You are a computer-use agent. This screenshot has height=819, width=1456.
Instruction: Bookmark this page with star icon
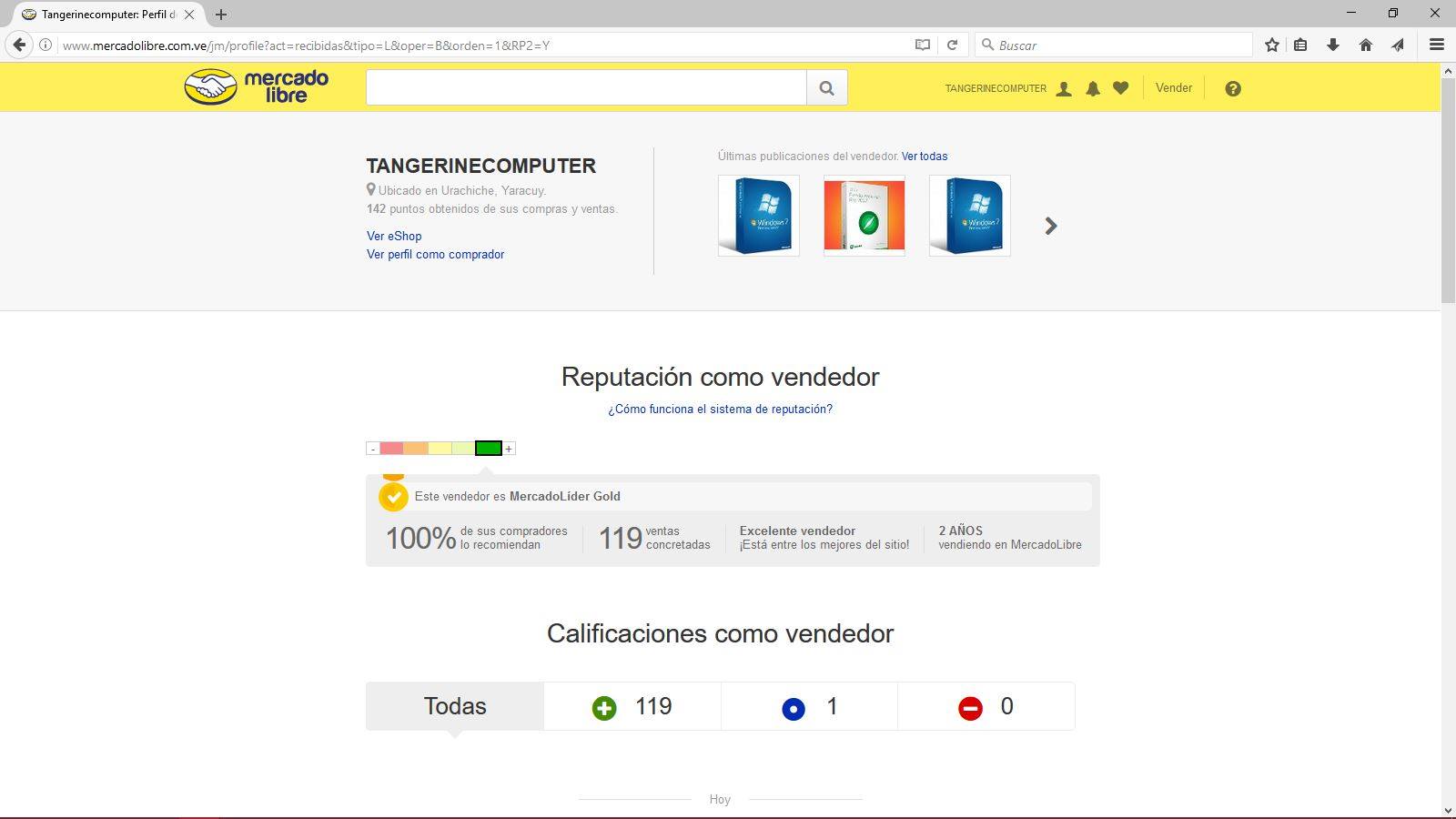pyautogui.click(x=1272, y=45)
